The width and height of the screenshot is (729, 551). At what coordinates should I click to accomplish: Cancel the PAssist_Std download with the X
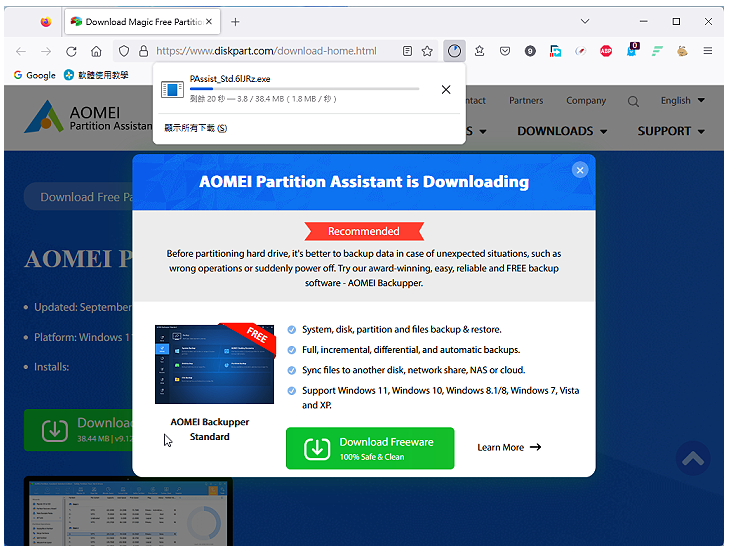[446, 89]
